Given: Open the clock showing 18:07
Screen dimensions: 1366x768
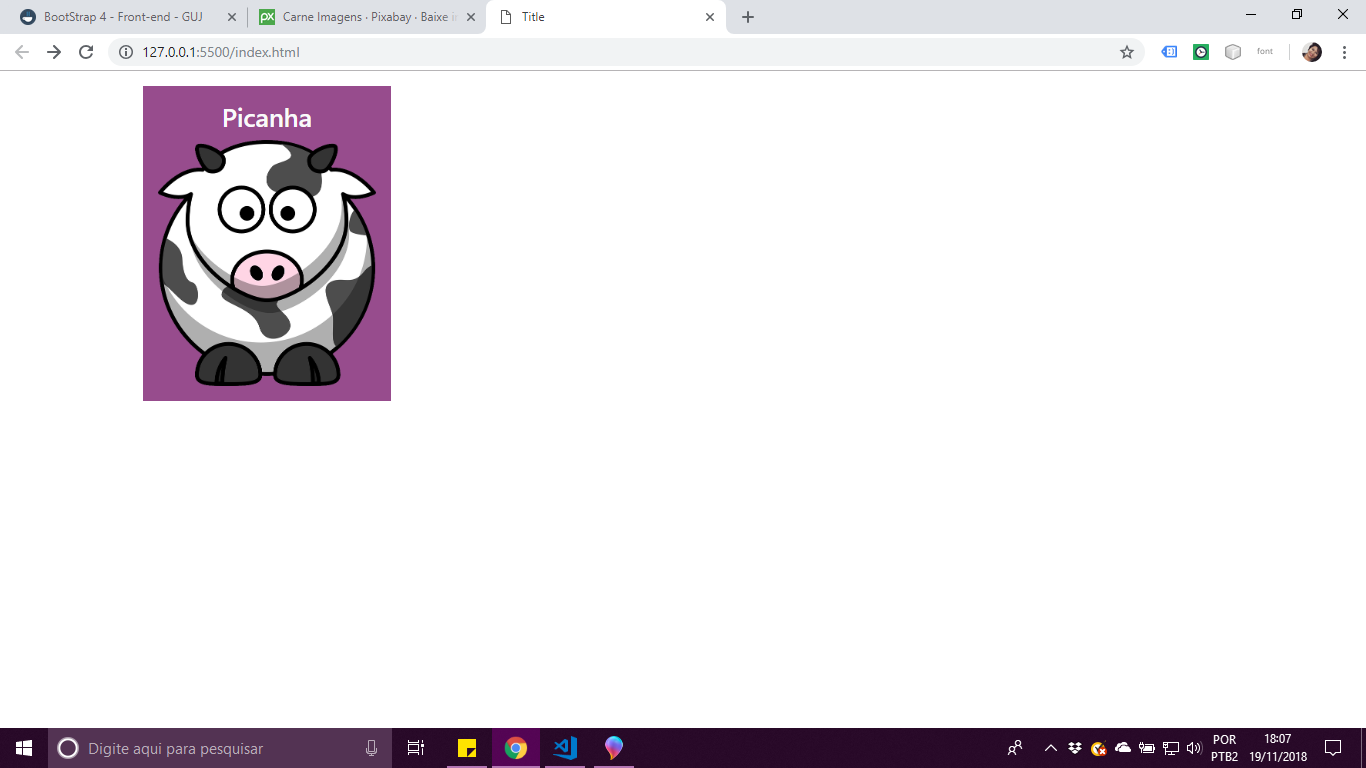Looking at the screenshot, I should pos(1278,748).
